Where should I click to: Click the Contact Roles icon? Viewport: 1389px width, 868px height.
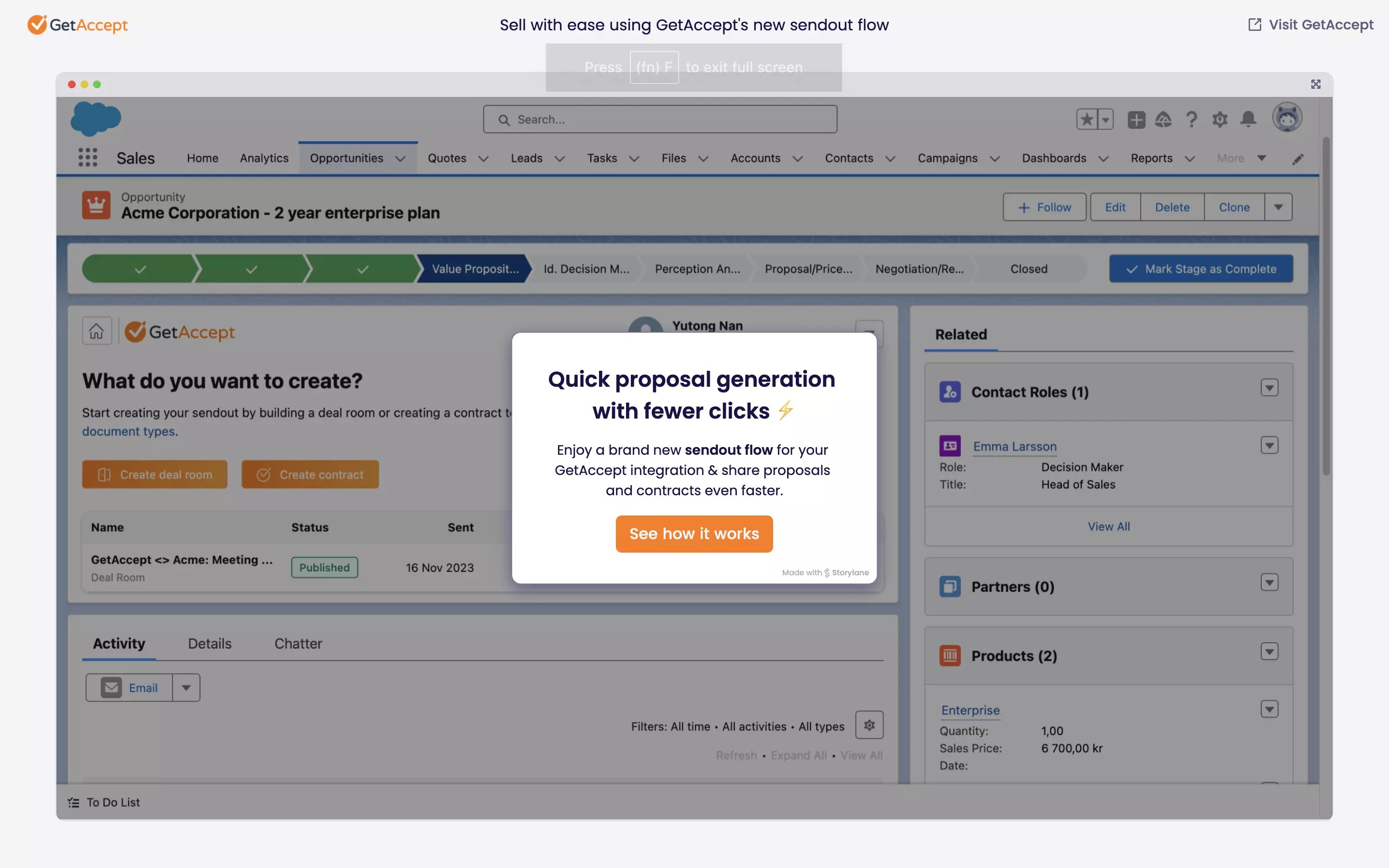[x=950, y=392]
